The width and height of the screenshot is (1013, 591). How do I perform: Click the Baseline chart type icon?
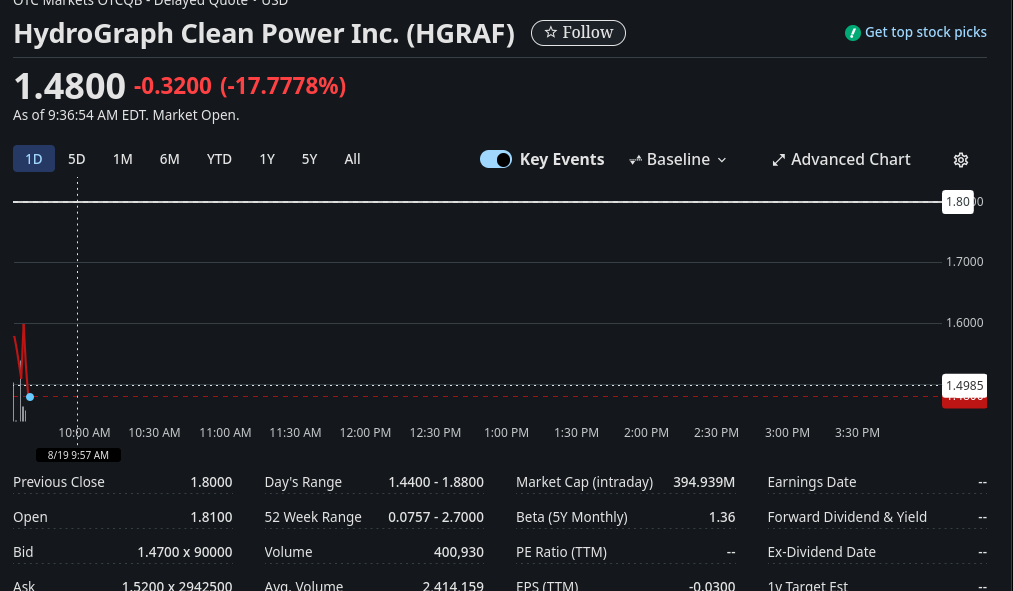click(x=635, y=160)
